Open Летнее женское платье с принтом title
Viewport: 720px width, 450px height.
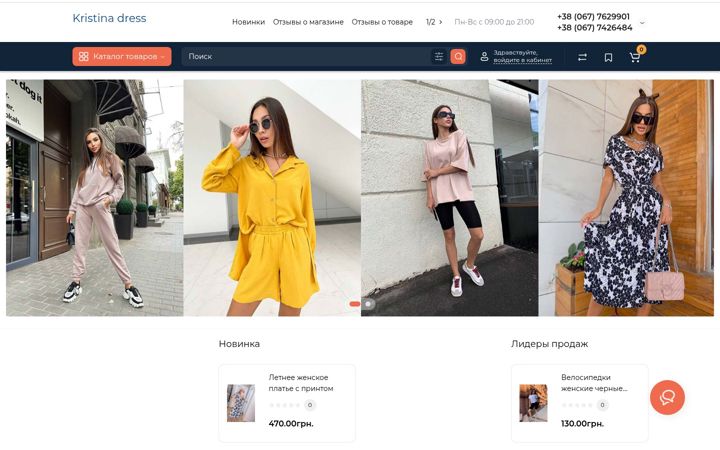(x=301, y=383)
